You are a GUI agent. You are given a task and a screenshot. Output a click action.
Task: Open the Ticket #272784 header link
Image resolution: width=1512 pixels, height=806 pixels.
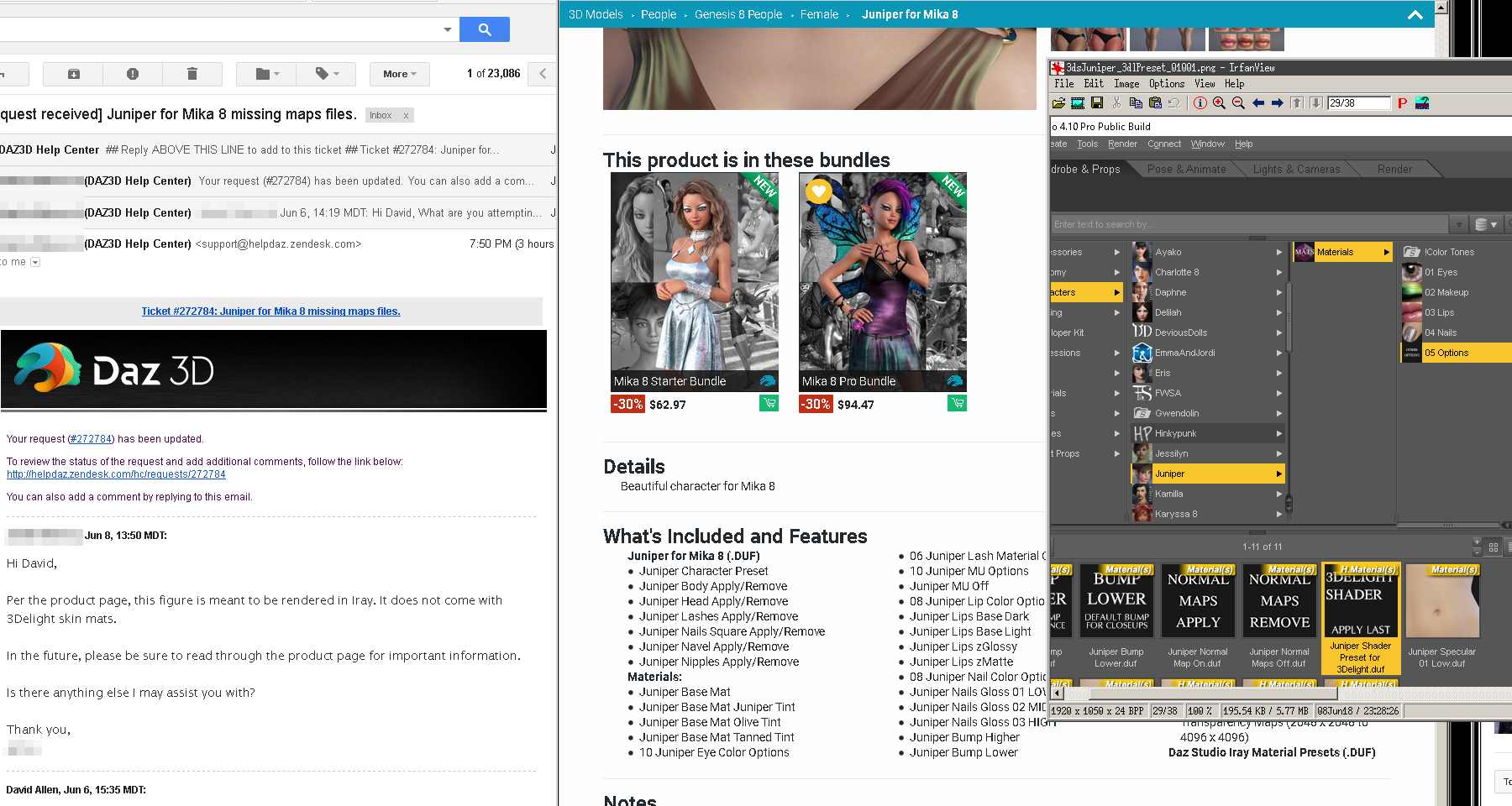coord(270,311)
